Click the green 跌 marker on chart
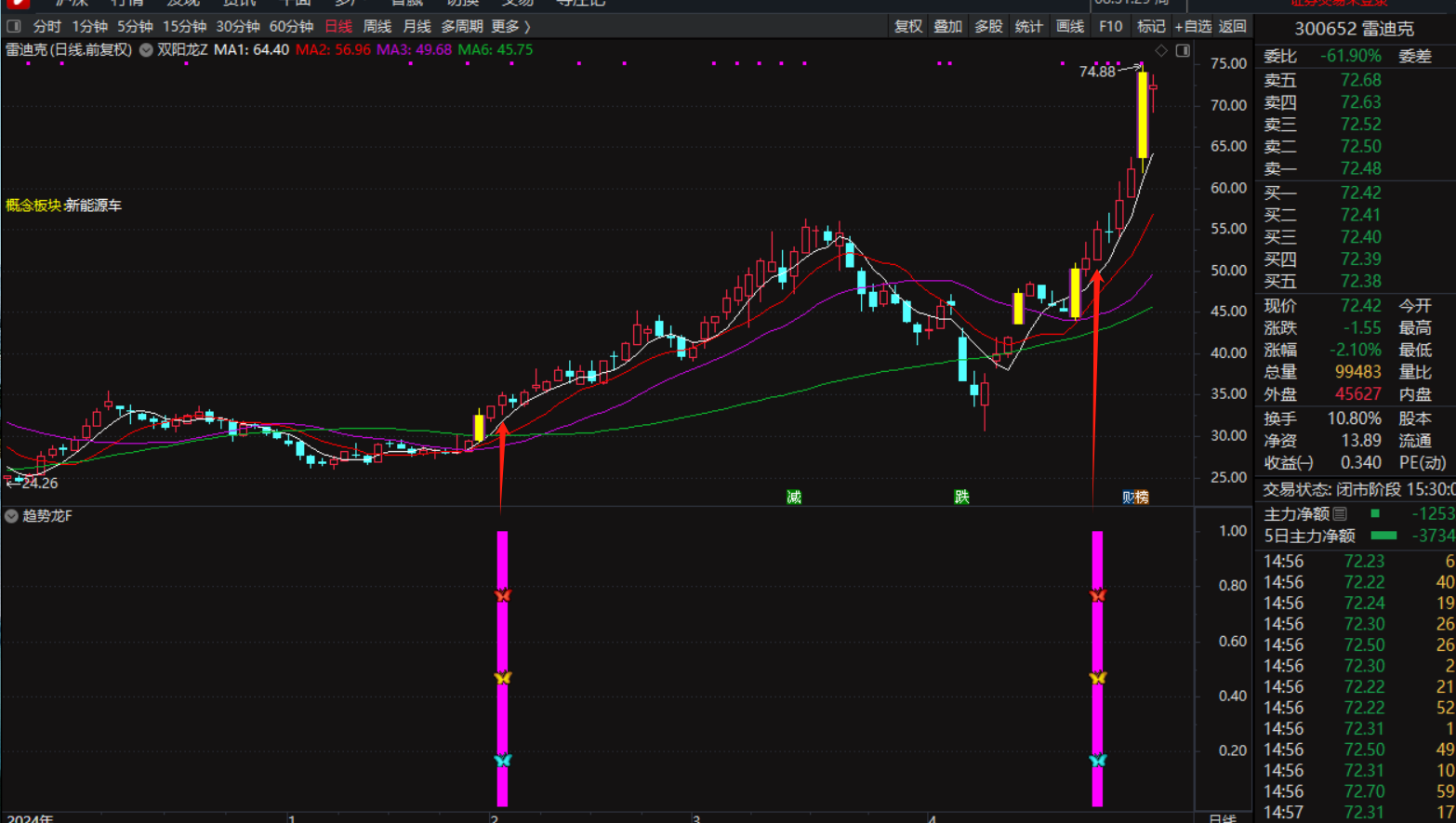This screenshot has width=1456, height=823. pos(961,498)
